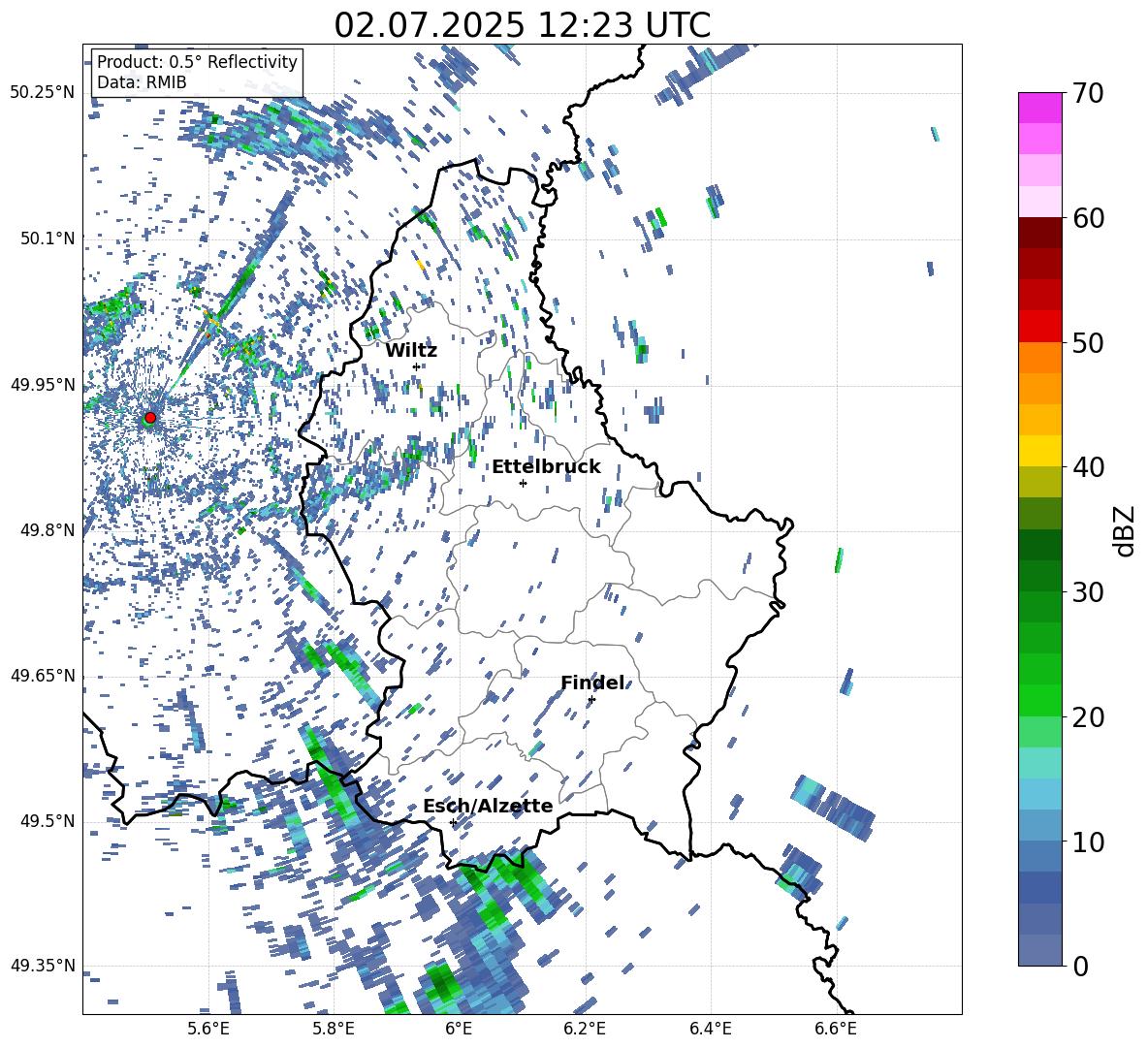Screen dimensions: 1148x1048
Task: Click the title 02.07.2025 12:23 UTC
Action: pos(523,25)
